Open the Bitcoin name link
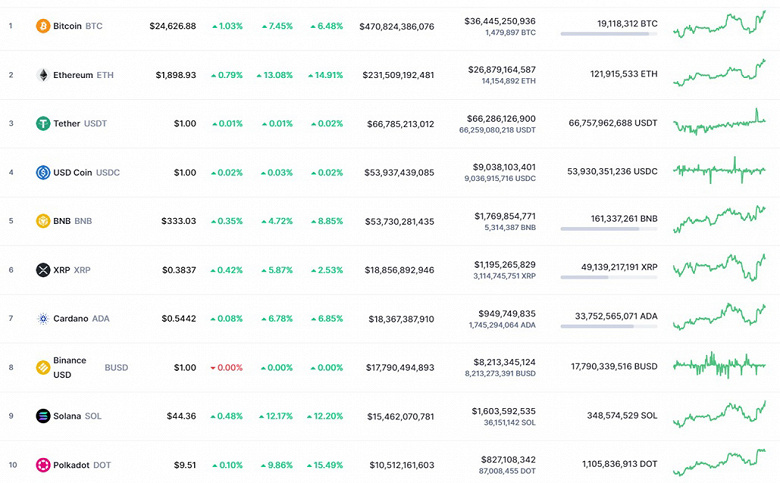The width and height of the screenshot is (780, 483). tap(67, 26)
